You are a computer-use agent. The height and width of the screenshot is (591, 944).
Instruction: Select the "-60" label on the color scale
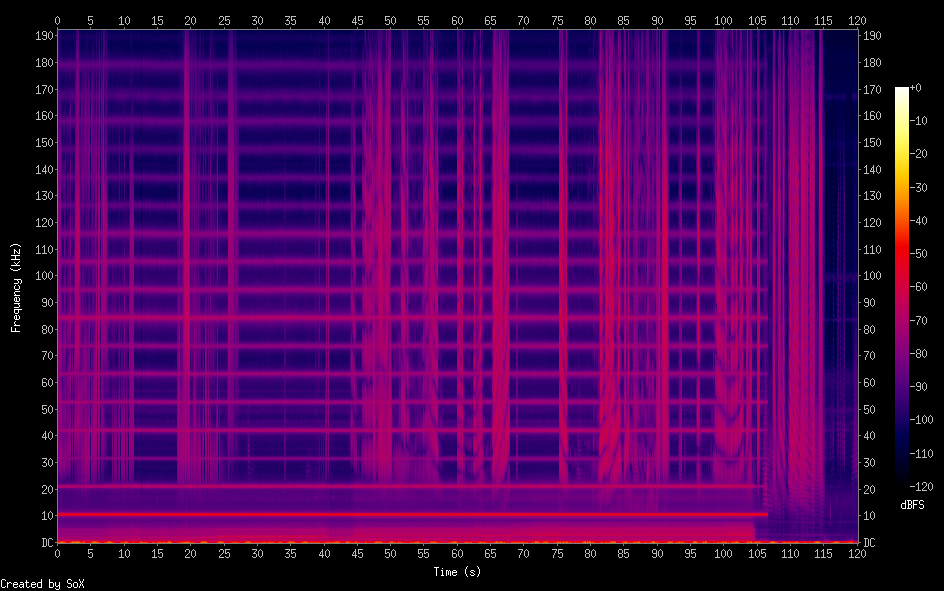pos(922,288)
